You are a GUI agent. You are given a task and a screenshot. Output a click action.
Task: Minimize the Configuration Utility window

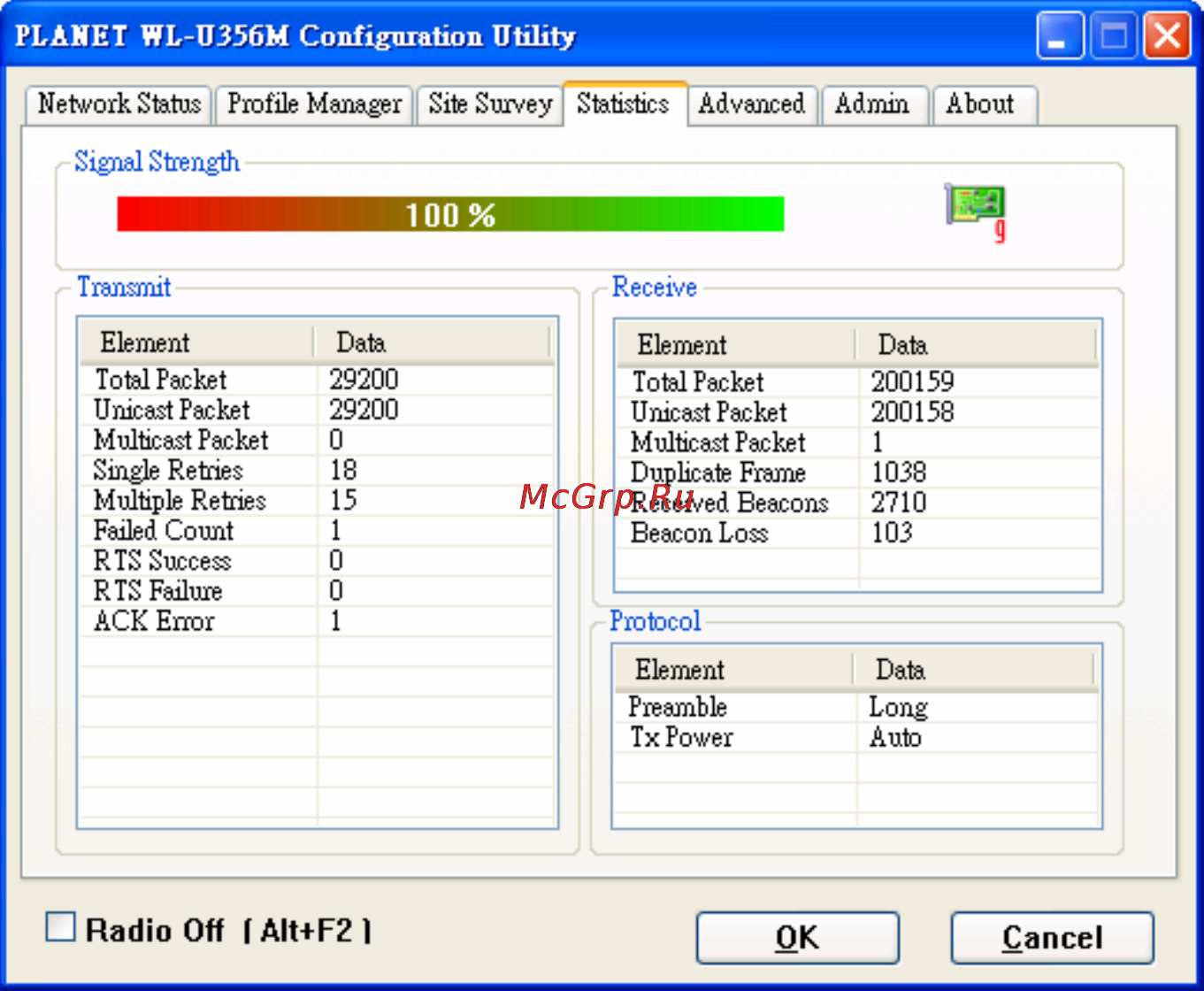[1059, 36]
